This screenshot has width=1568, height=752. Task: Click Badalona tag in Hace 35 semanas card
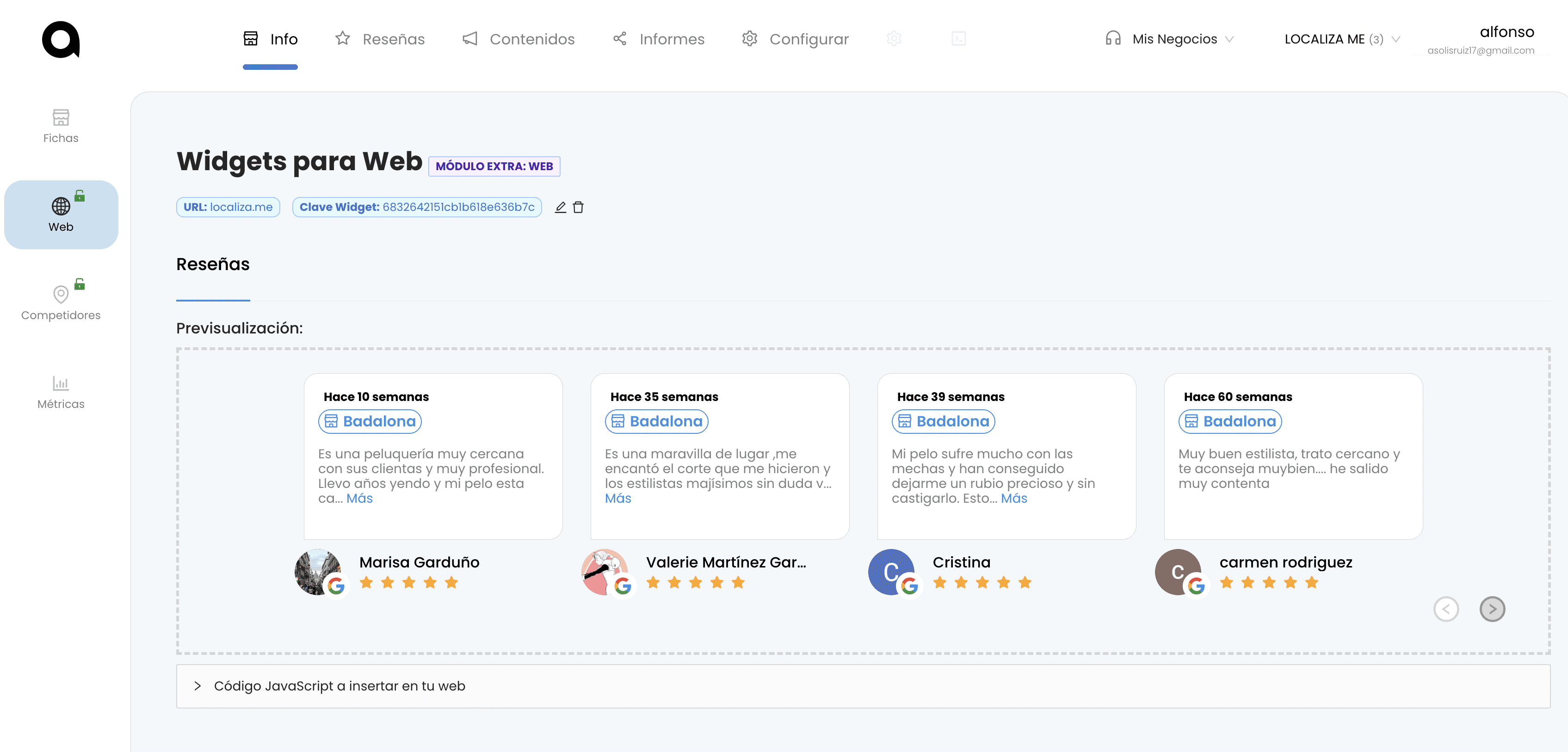(657, 421)
